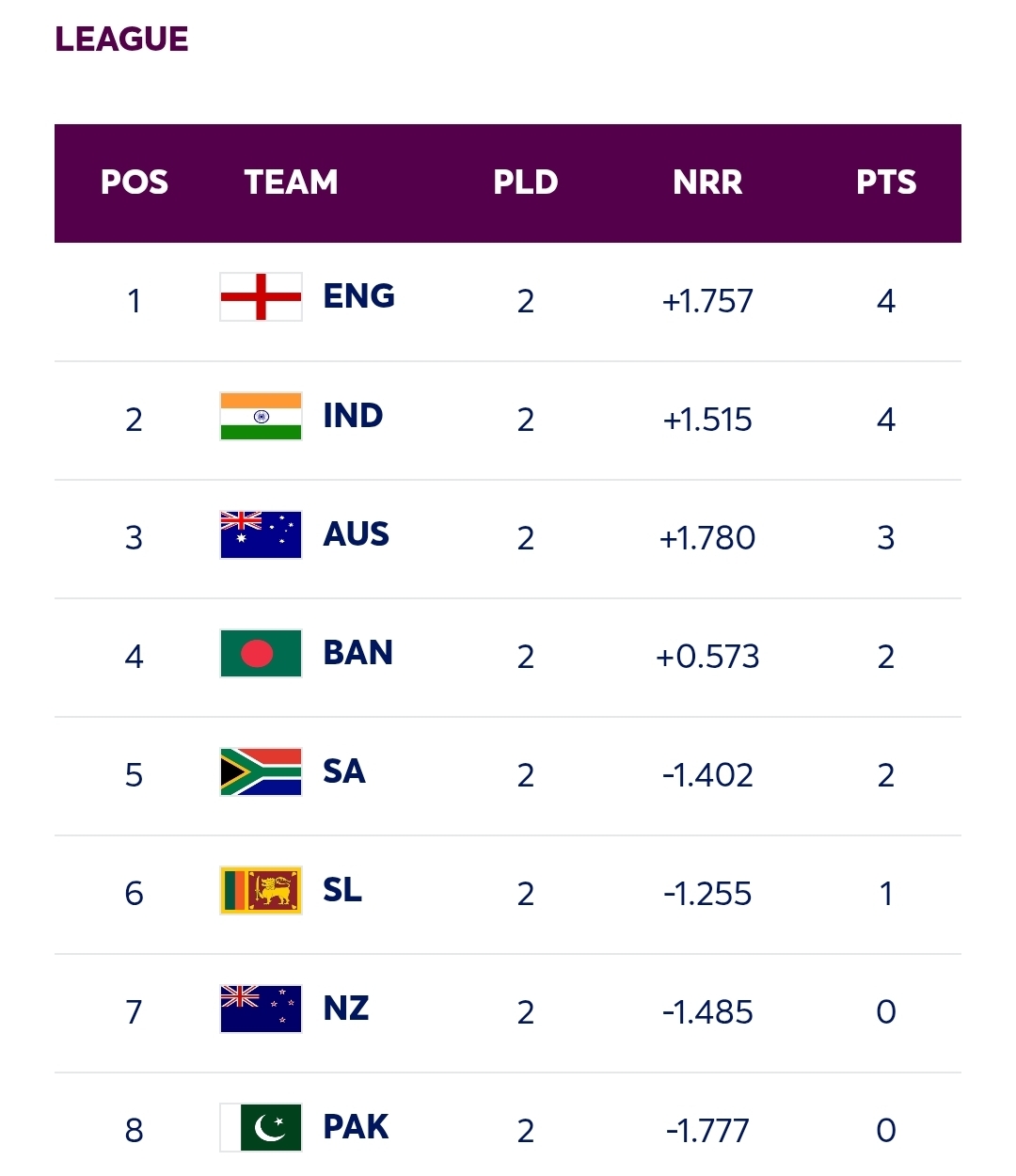This screenshot has width=1016, height=1176.
Task: Click the Australia flag icon
Action: pos(261,534)
